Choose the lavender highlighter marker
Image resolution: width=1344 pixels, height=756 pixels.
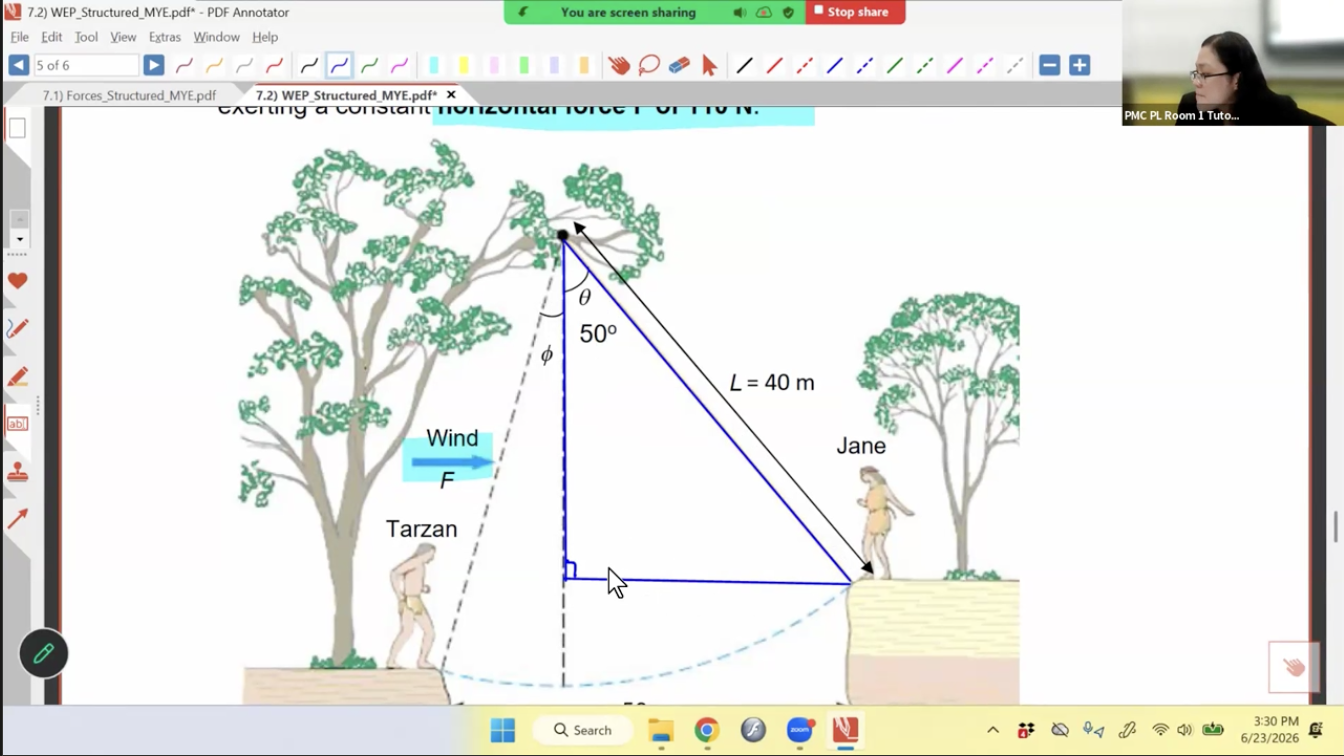click(x=553, y=65)
